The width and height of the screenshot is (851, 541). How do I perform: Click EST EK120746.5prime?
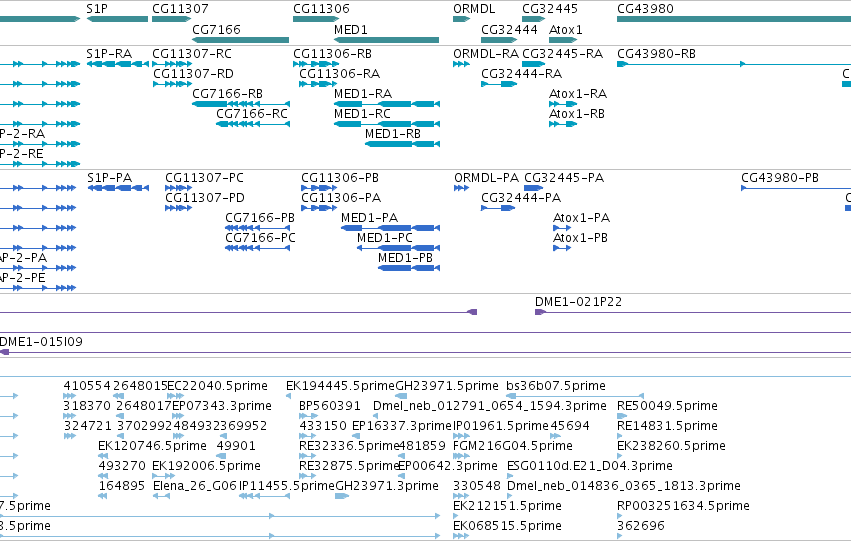(103, 456)
